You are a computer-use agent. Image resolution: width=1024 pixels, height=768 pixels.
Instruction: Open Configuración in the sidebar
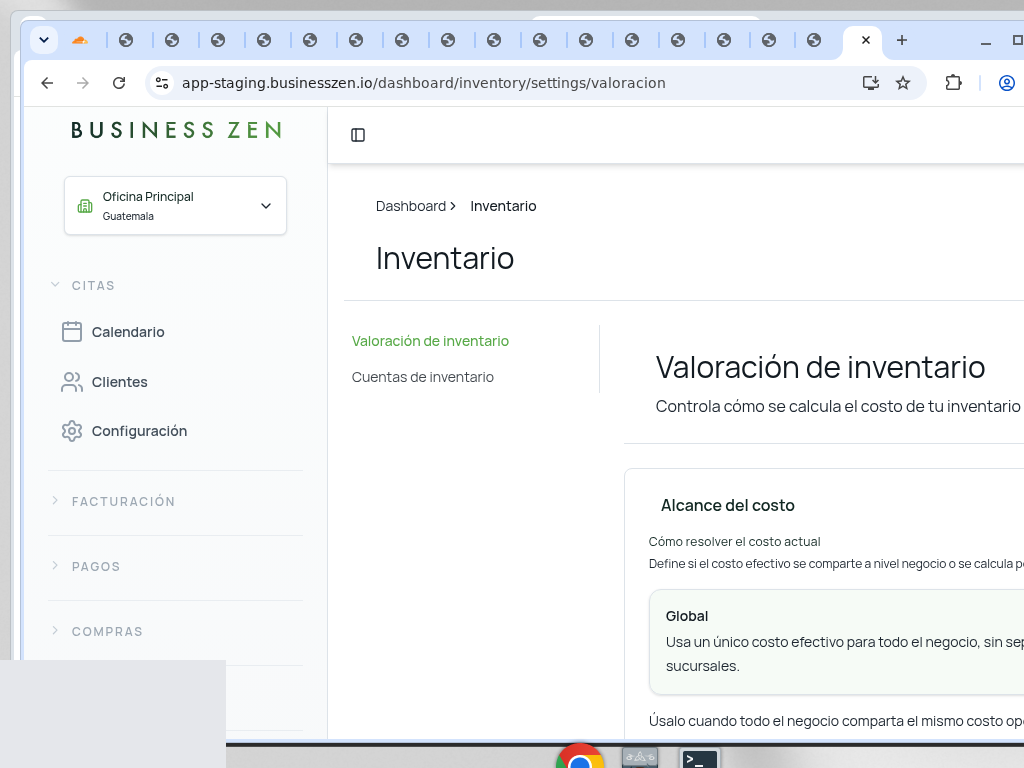139,431
